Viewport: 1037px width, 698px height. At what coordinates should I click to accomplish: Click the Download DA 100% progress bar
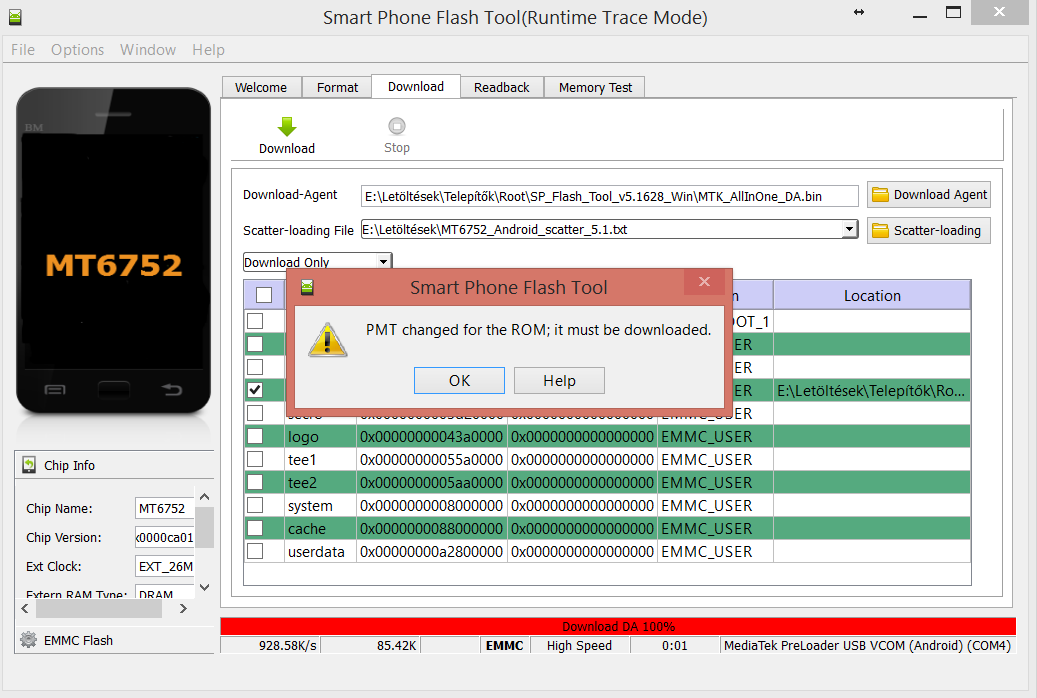pos(618,626)
